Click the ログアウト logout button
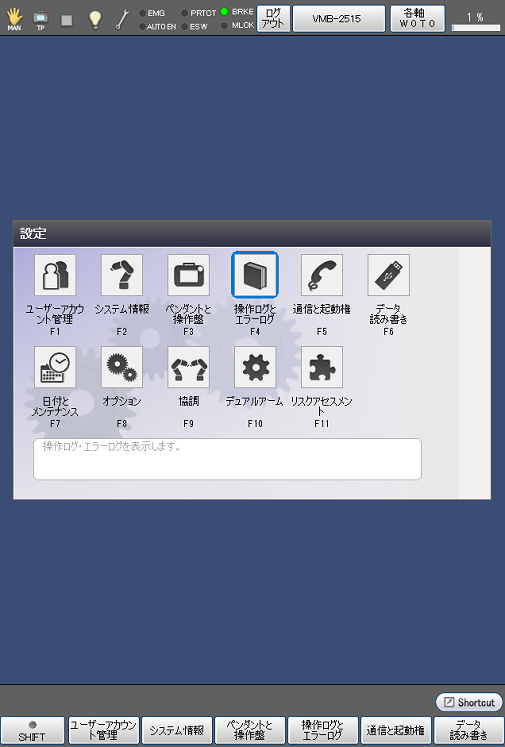 [x=273, y=19]
